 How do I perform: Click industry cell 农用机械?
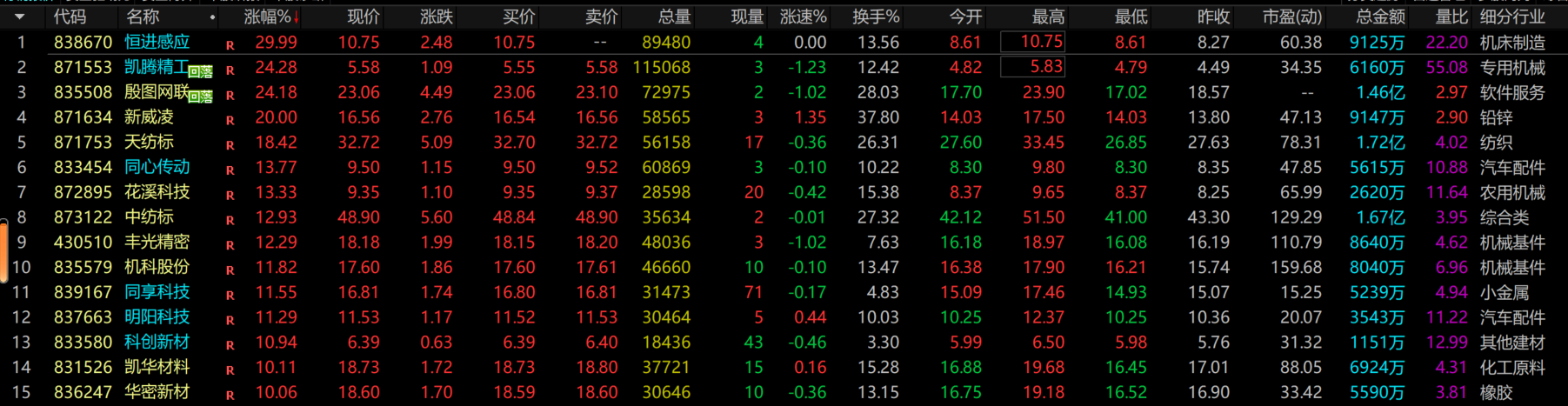(x=1512, y=193)
